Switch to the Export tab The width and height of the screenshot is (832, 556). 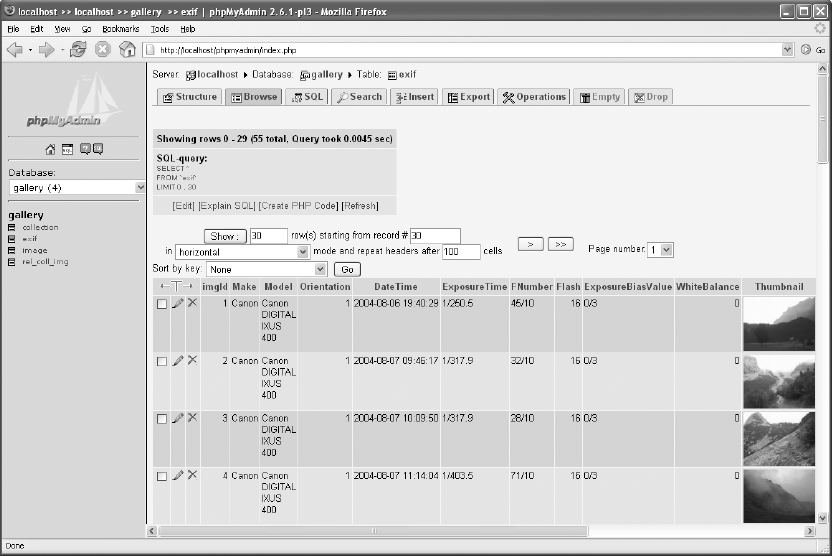[x=469, y=97]
